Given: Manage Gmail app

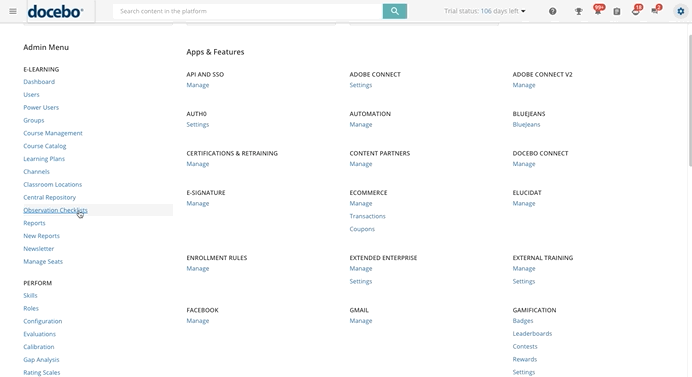Looking at the screenshot, I should 361,320.
